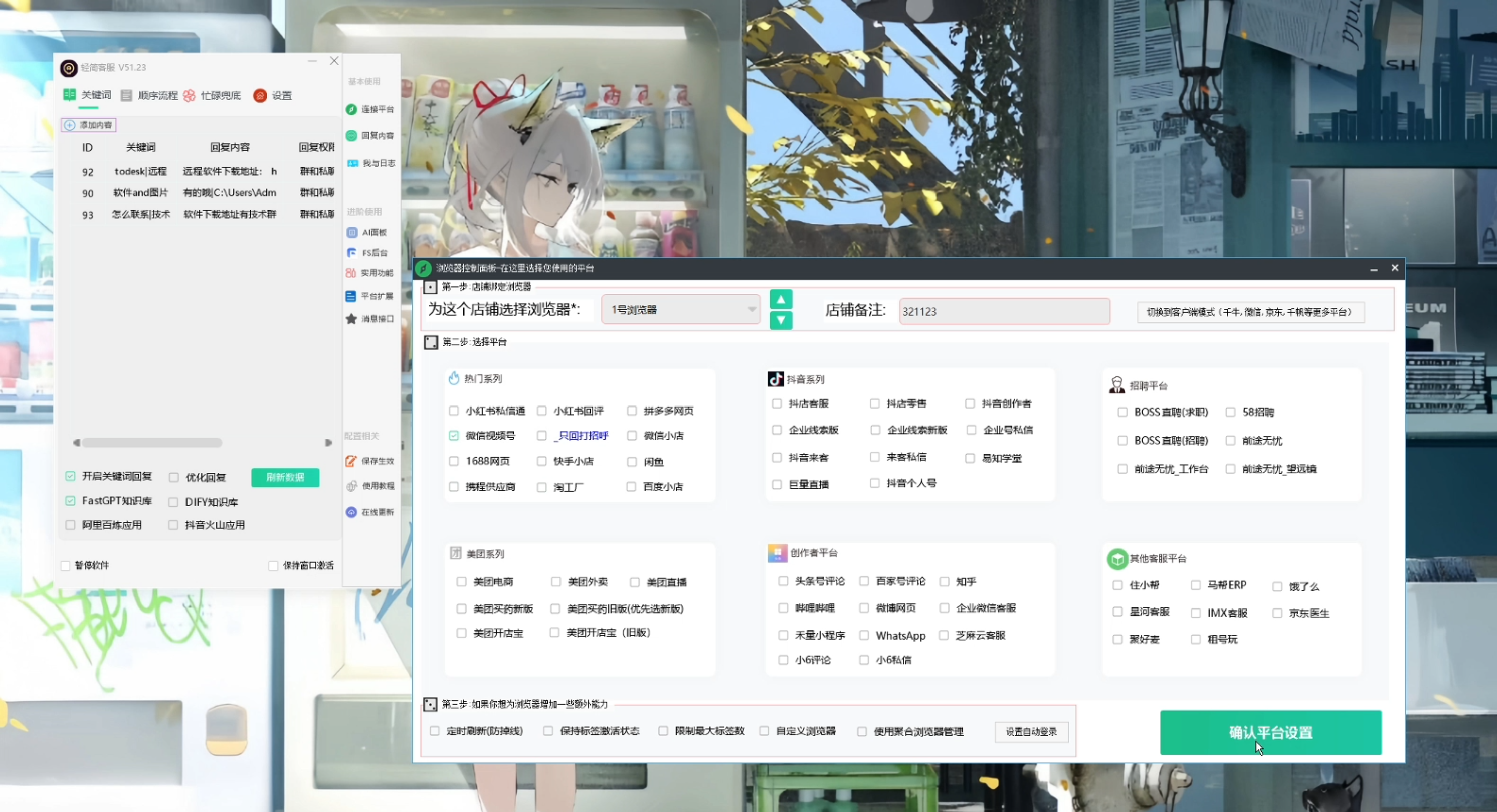Click 在线更新 in the sidebar
The height and width of the screenshot is (812, 1497).
tap(369, 512)
